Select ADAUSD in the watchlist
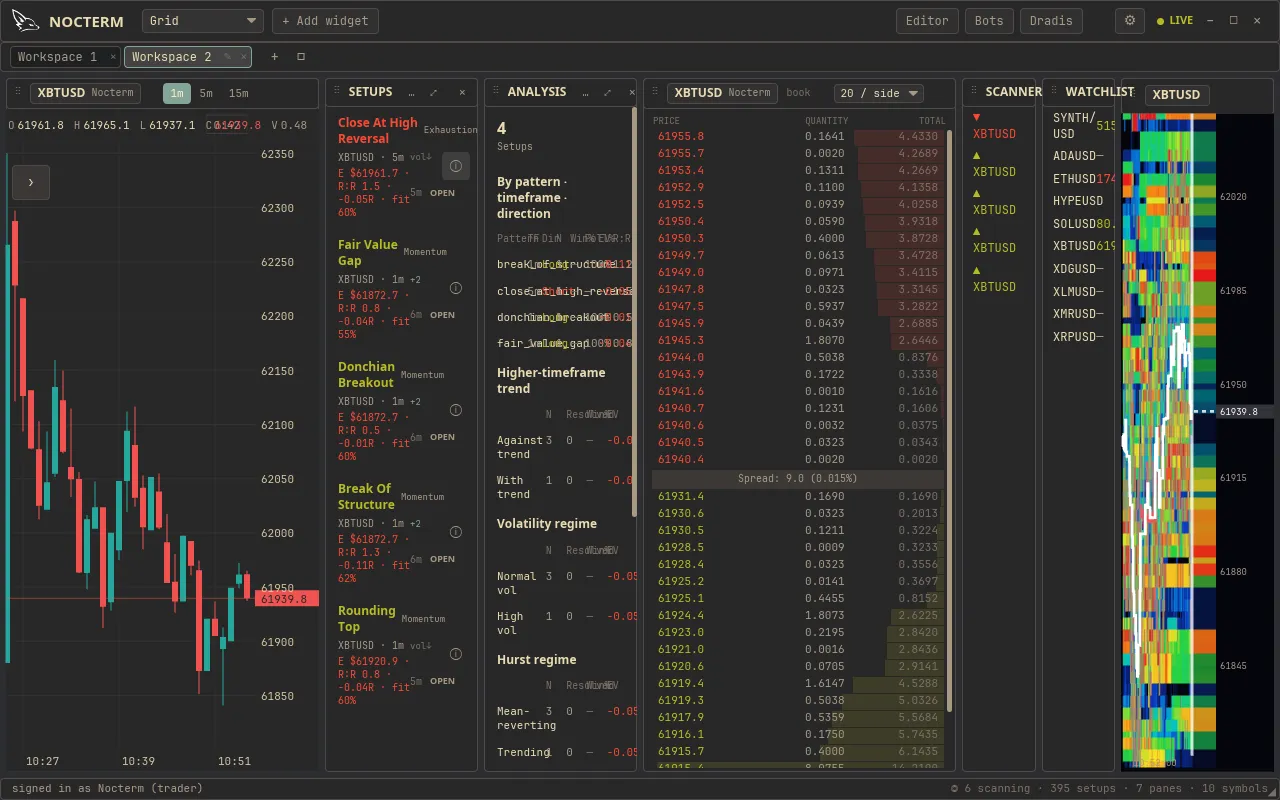 [x=1078, y=156]
